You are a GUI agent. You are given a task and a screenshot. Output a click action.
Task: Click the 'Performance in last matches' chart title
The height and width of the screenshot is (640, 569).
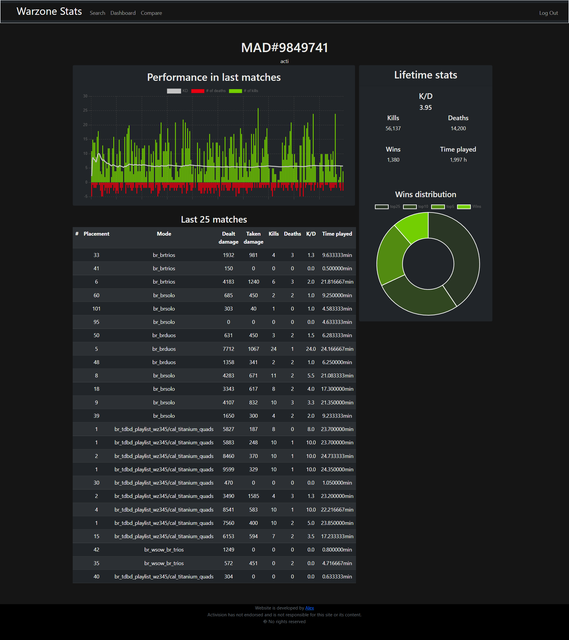214,78
